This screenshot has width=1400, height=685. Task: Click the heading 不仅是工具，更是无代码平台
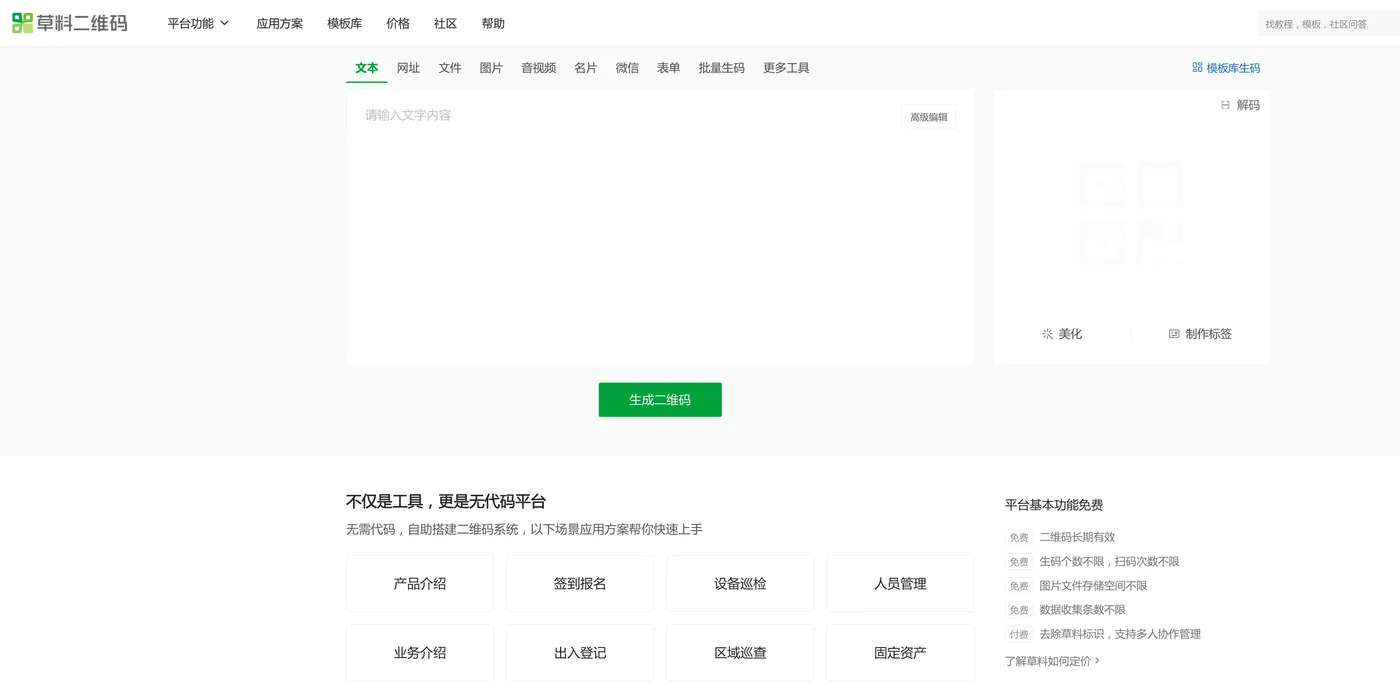tap(446, 502)
